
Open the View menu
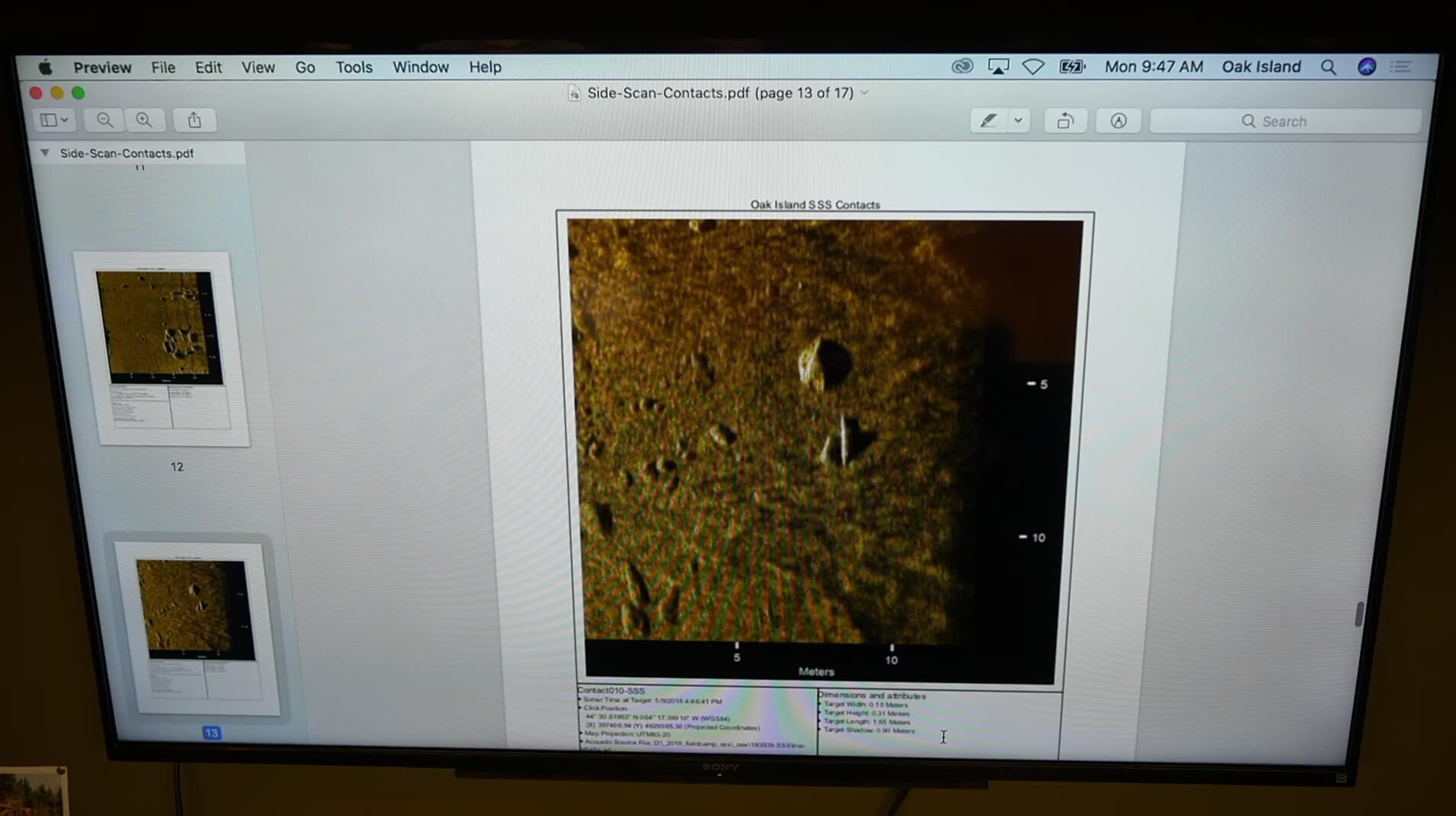258,67
